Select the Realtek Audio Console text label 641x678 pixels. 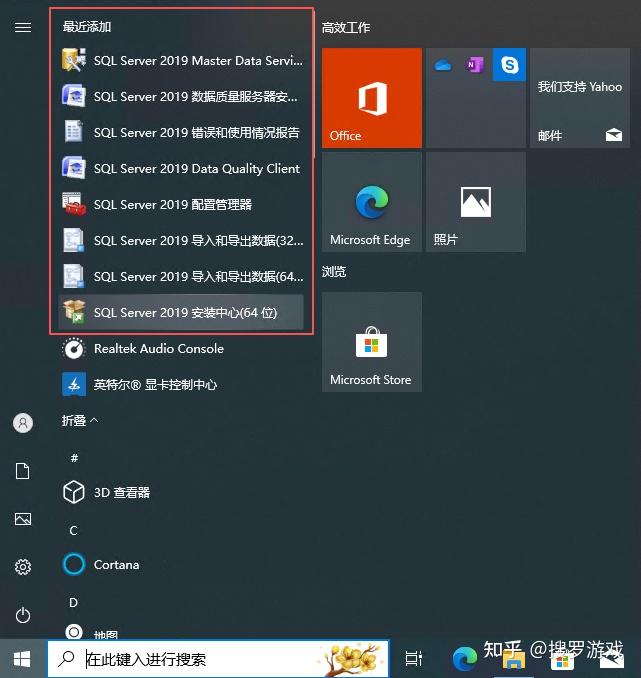(159, 349)
